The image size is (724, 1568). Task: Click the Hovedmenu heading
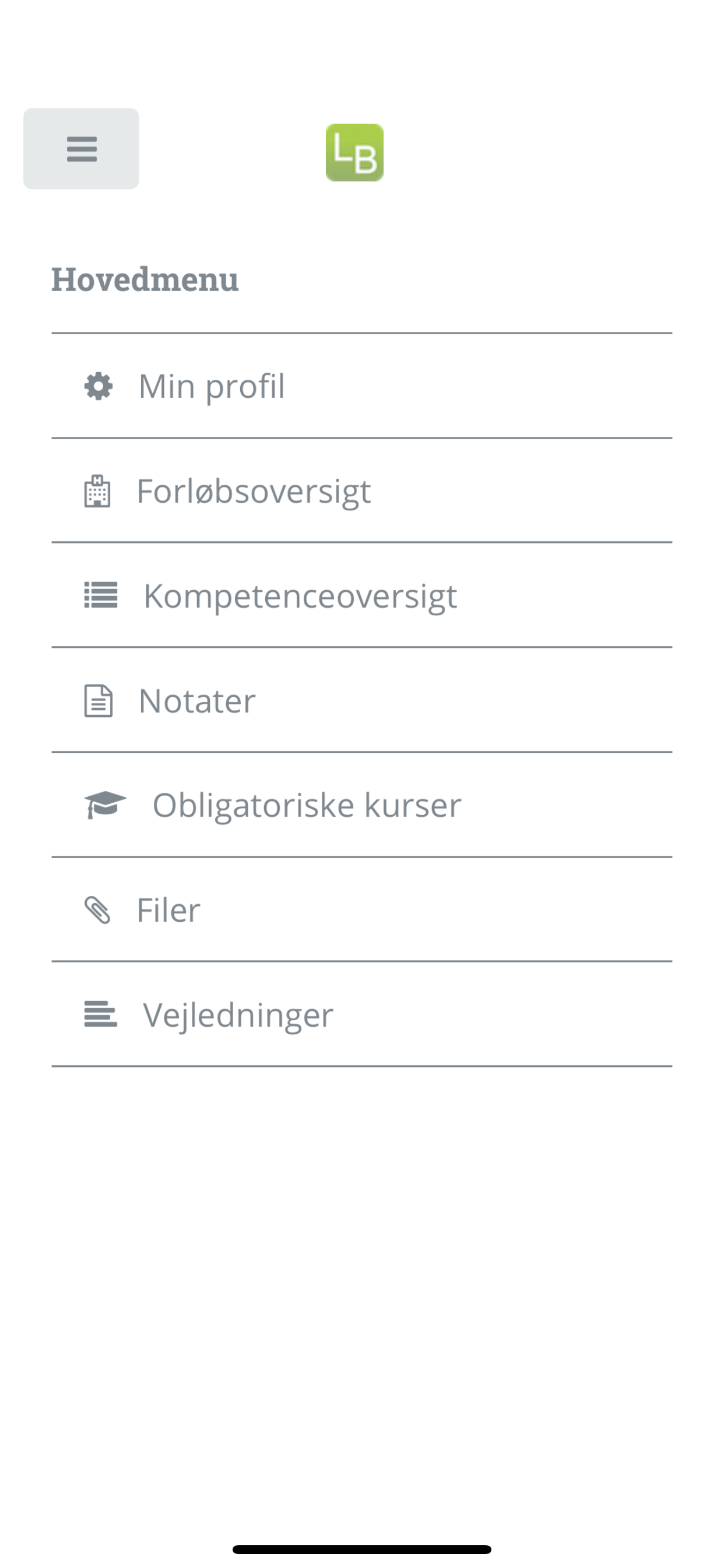tap(145, 279)
